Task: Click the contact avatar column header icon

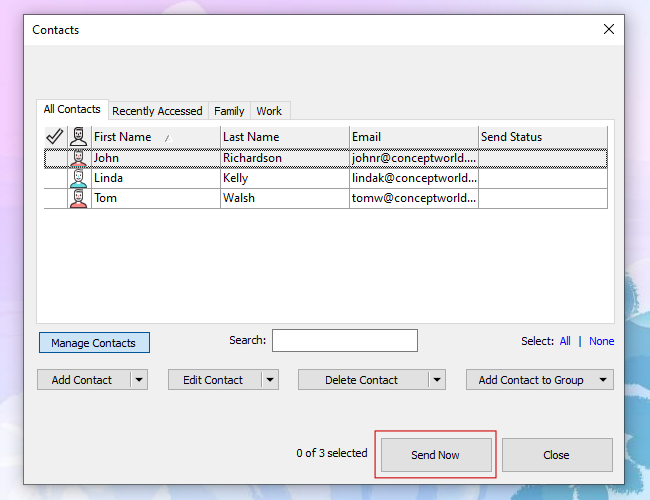Action: (x=78, y=136)
